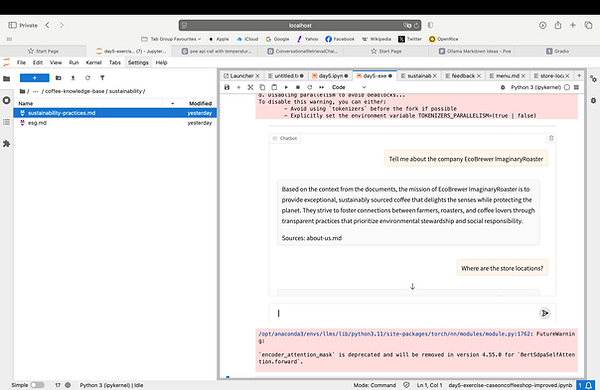Click the root folder breadcrumb icon

23,91
